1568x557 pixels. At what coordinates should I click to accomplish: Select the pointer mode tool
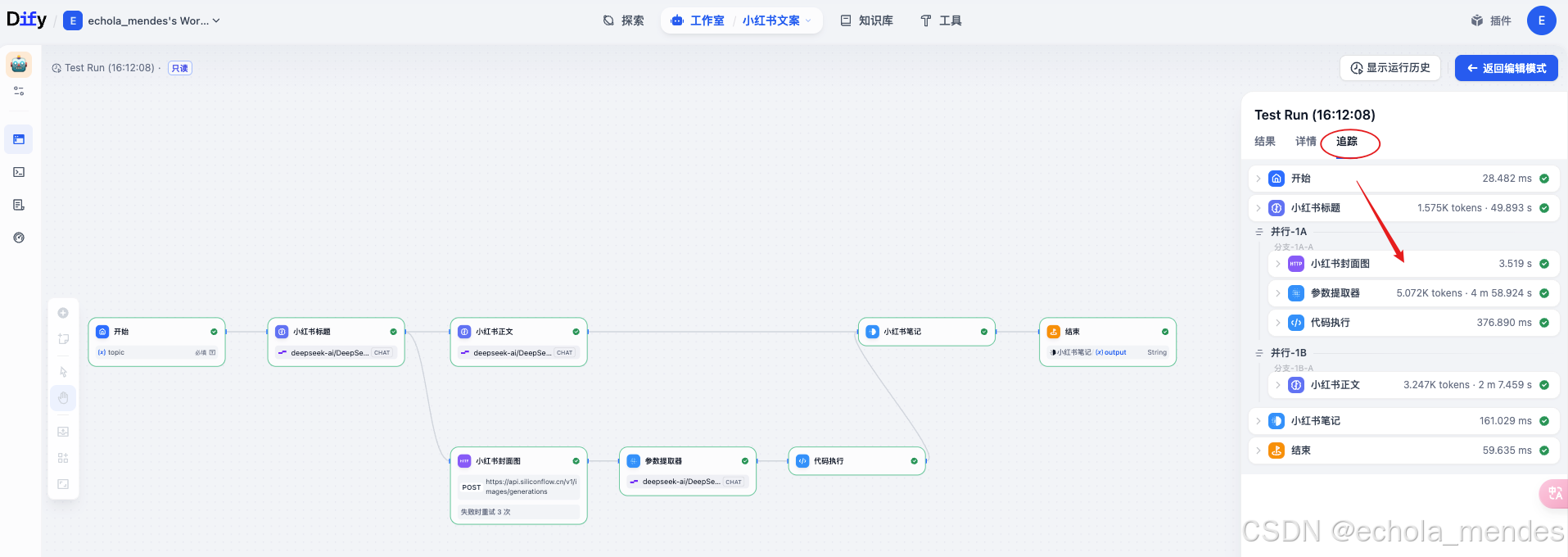[63, 372]
